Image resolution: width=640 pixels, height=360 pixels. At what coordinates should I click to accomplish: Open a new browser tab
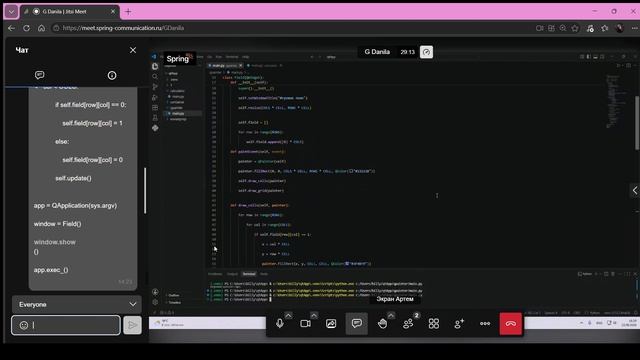[x=128, y=12]
